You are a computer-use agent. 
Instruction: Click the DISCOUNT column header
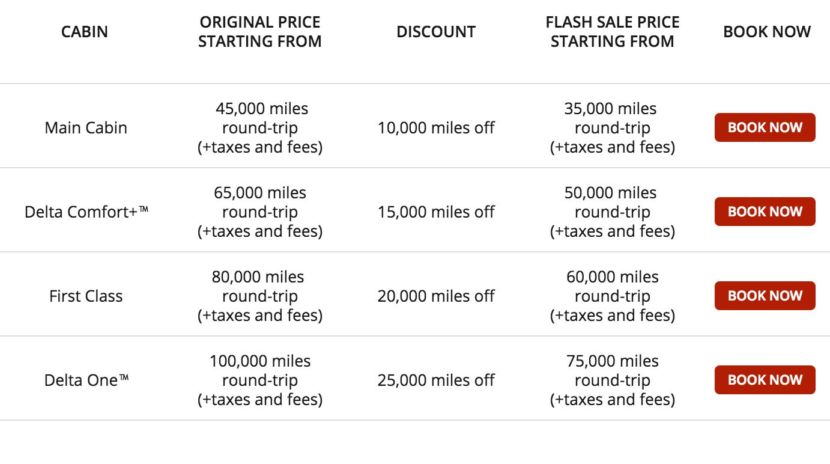pos(436,32)
